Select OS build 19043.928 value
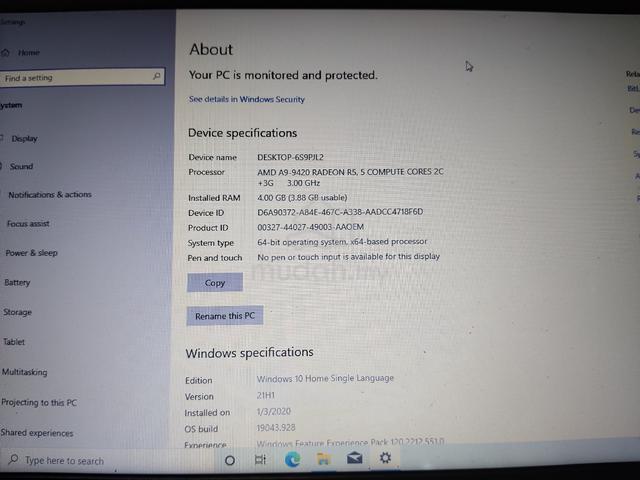 [x=276, y=428]
